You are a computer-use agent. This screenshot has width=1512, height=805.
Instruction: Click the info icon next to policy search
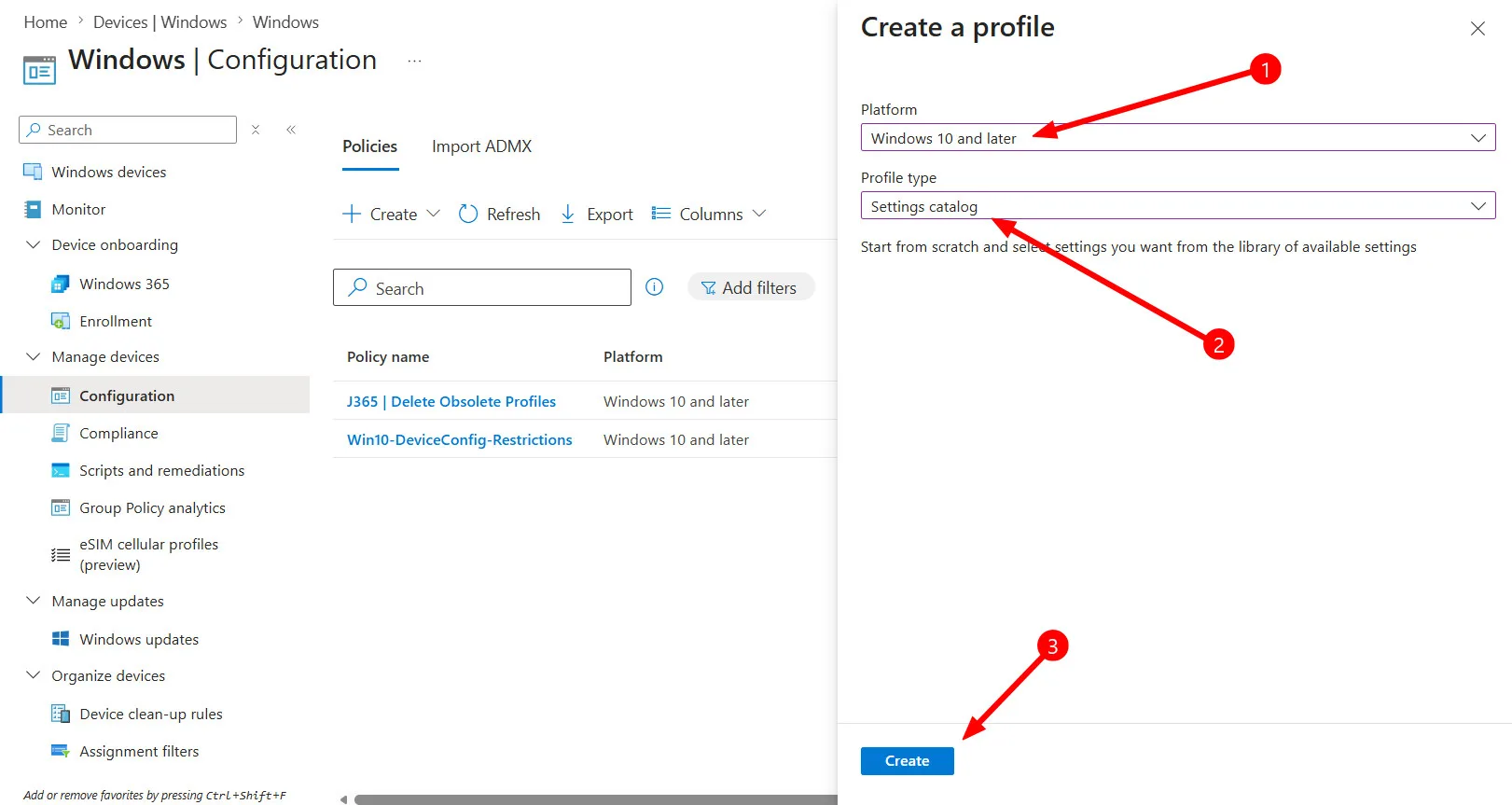(655, 287)
